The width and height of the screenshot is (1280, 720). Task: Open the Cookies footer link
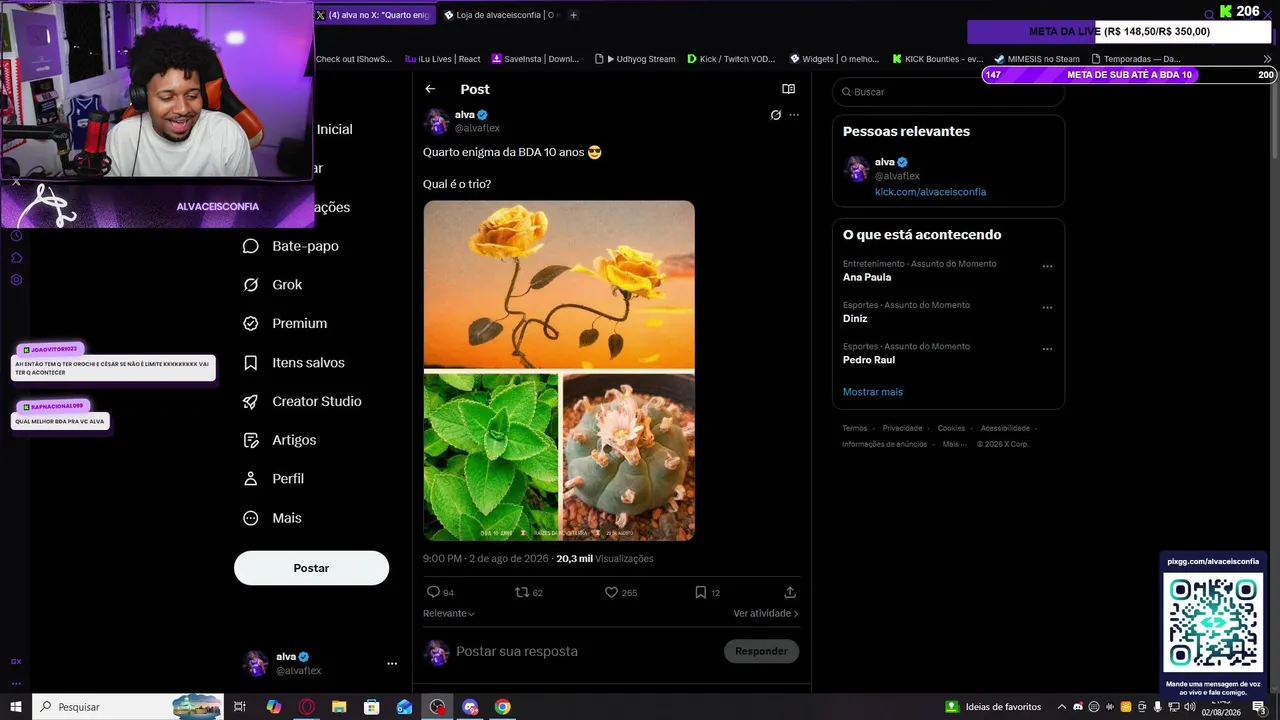951,428
